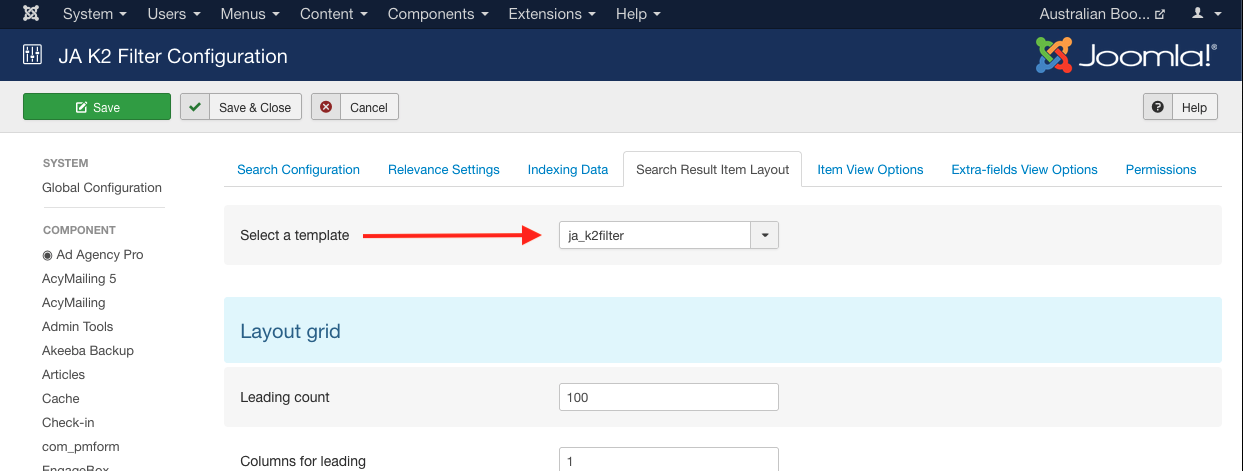Click the Joomla logo icon in top bar

[x=31, y=14]
